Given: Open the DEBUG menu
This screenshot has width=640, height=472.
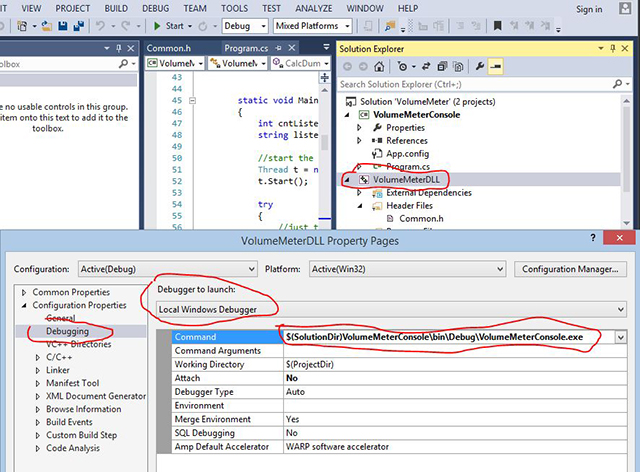Looking at the screenshot, I should coord(156,8).
